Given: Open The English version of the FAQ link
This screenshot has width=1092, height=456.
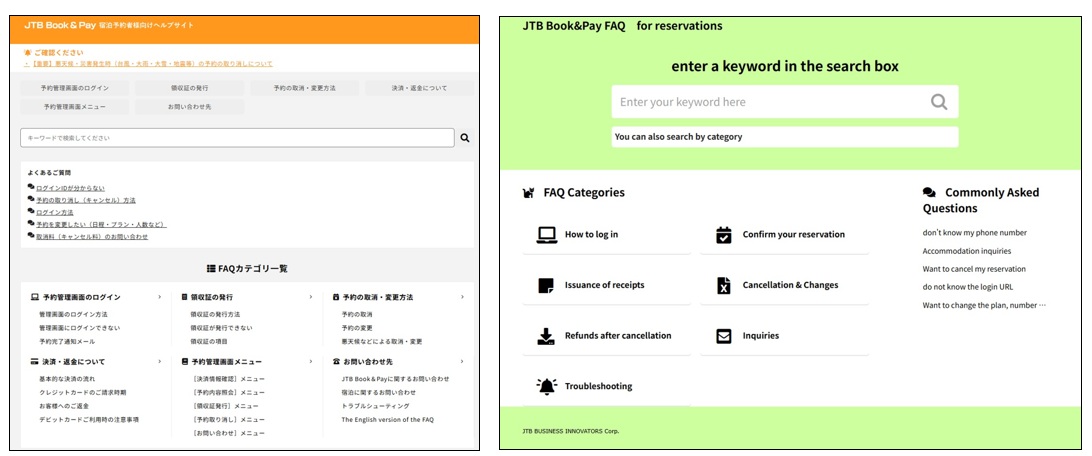Looking at the screenshot, I should pyautogui.click(x=387, y=420).
